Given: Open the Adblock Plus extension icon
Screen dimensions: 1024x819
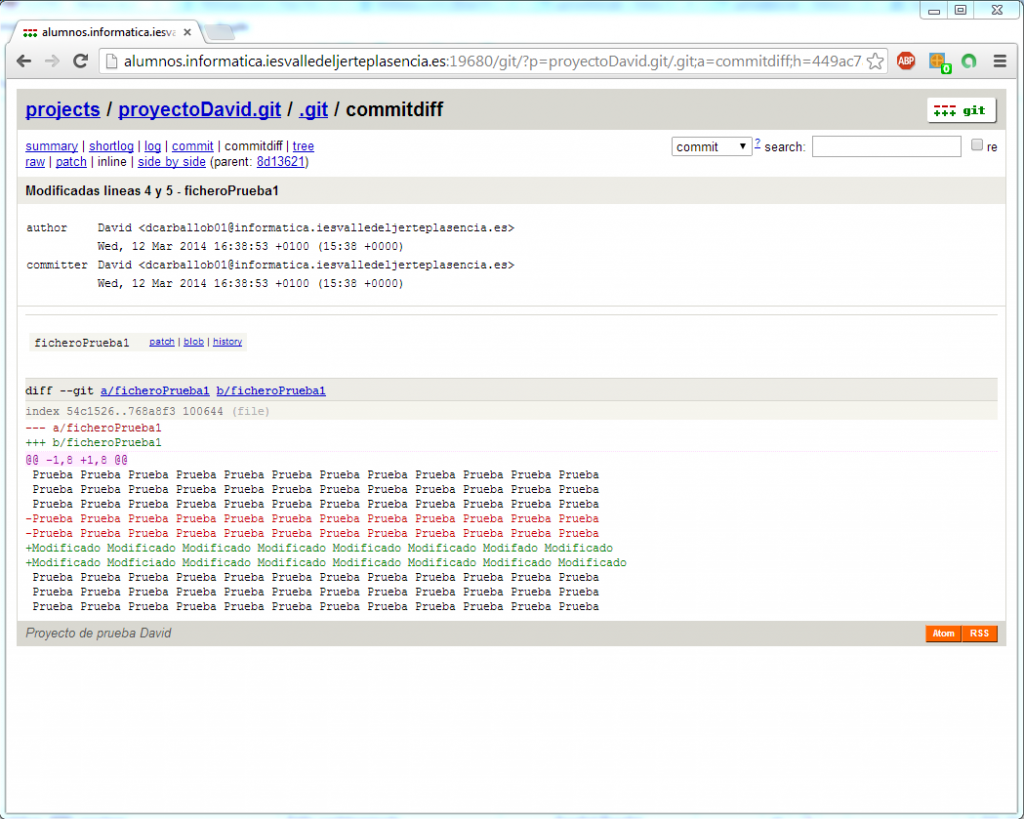Looking at the screenshot, I should coord(906,61).
